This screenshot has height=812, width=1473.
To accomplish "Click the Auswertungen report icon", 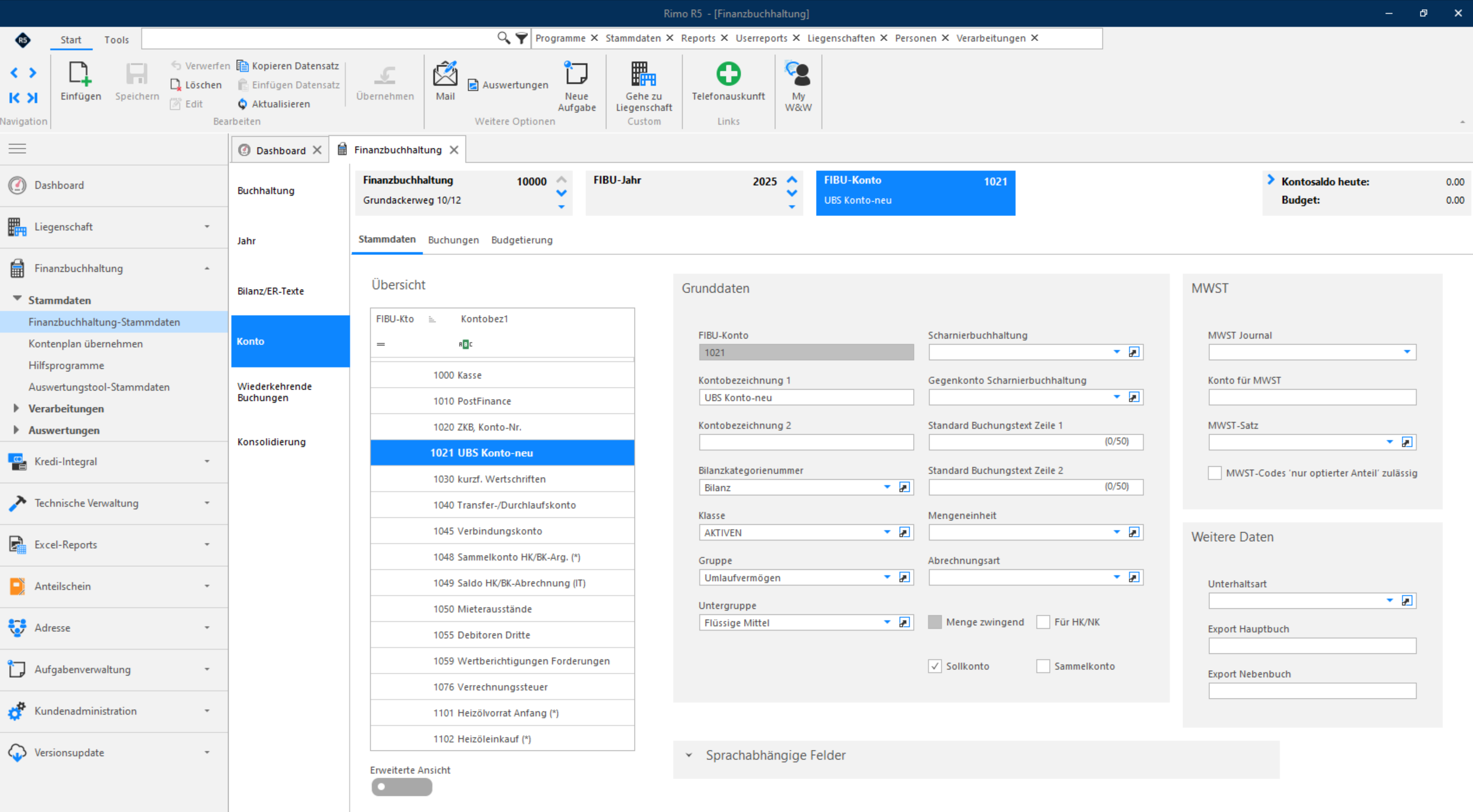I will pyautogui.click(x=473, y=85).
